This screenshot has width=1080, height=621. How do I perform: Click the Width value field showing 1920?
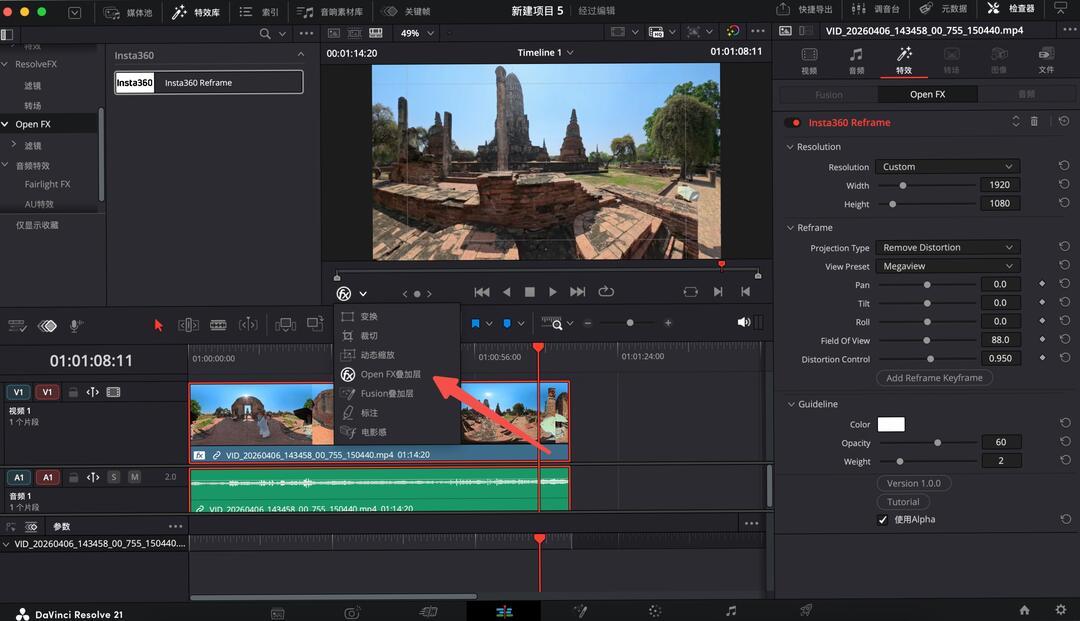point(999,185)
